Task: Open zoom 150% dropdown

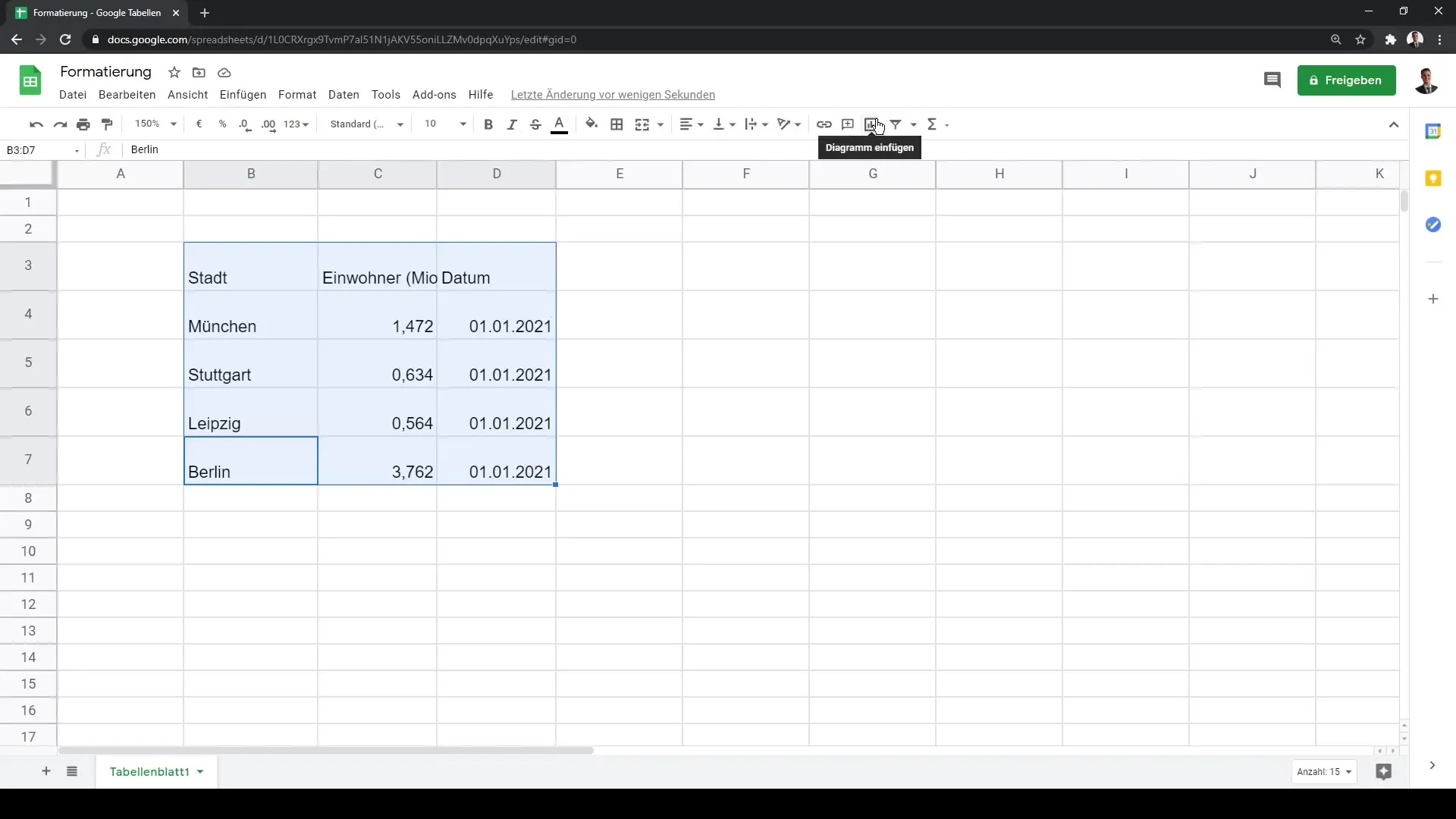Action: pos(155,124)
